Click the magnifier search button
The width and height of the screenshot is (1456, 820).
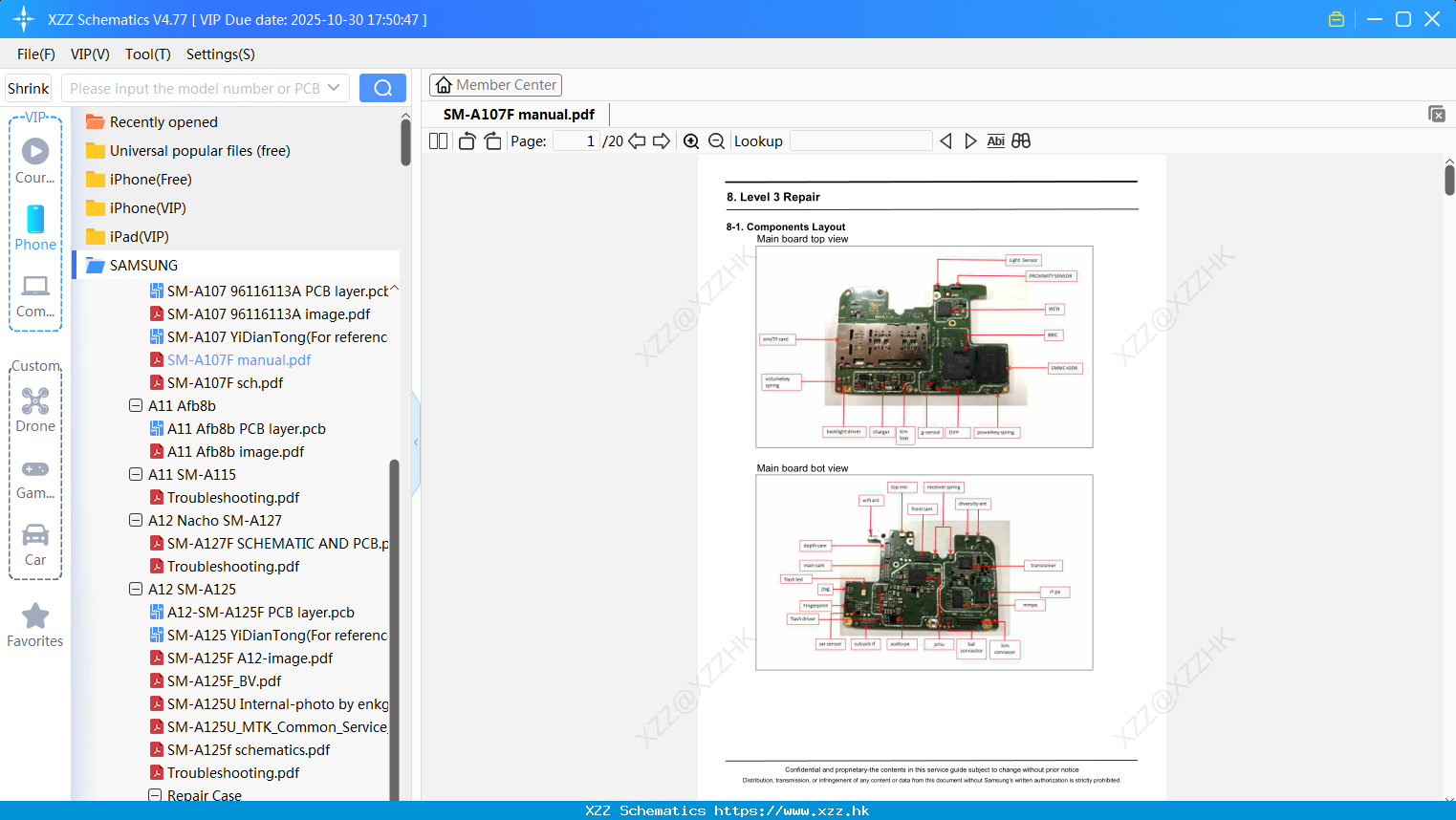click(382, 88)
